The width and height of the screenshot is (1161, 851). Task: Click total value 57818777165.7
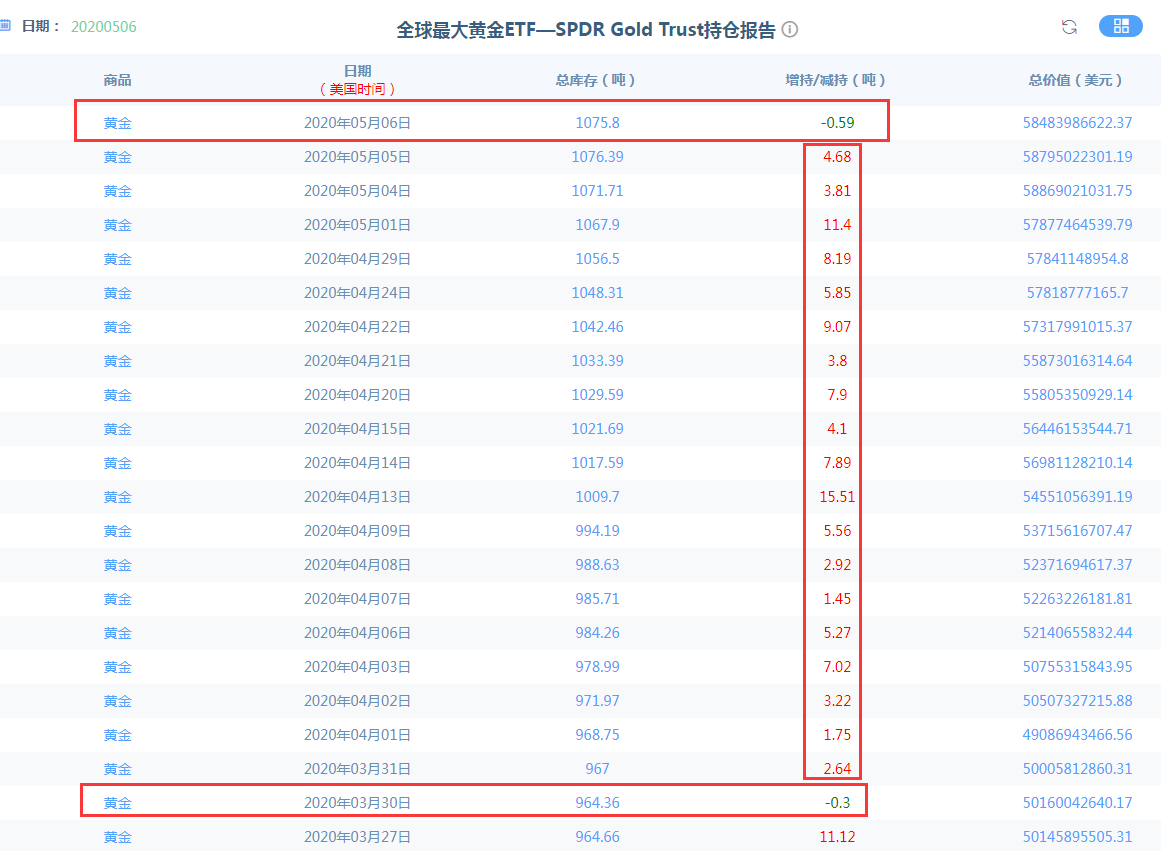[1077, 293]
